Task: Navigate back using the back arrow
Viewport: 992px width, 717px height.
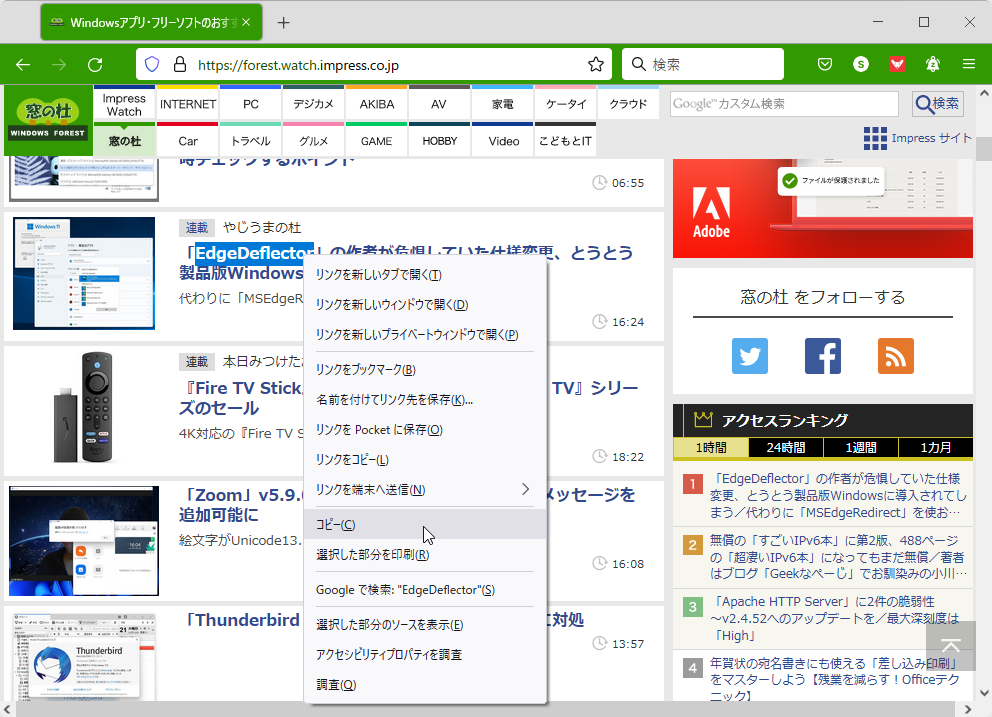Action: [x=22, y=63]
